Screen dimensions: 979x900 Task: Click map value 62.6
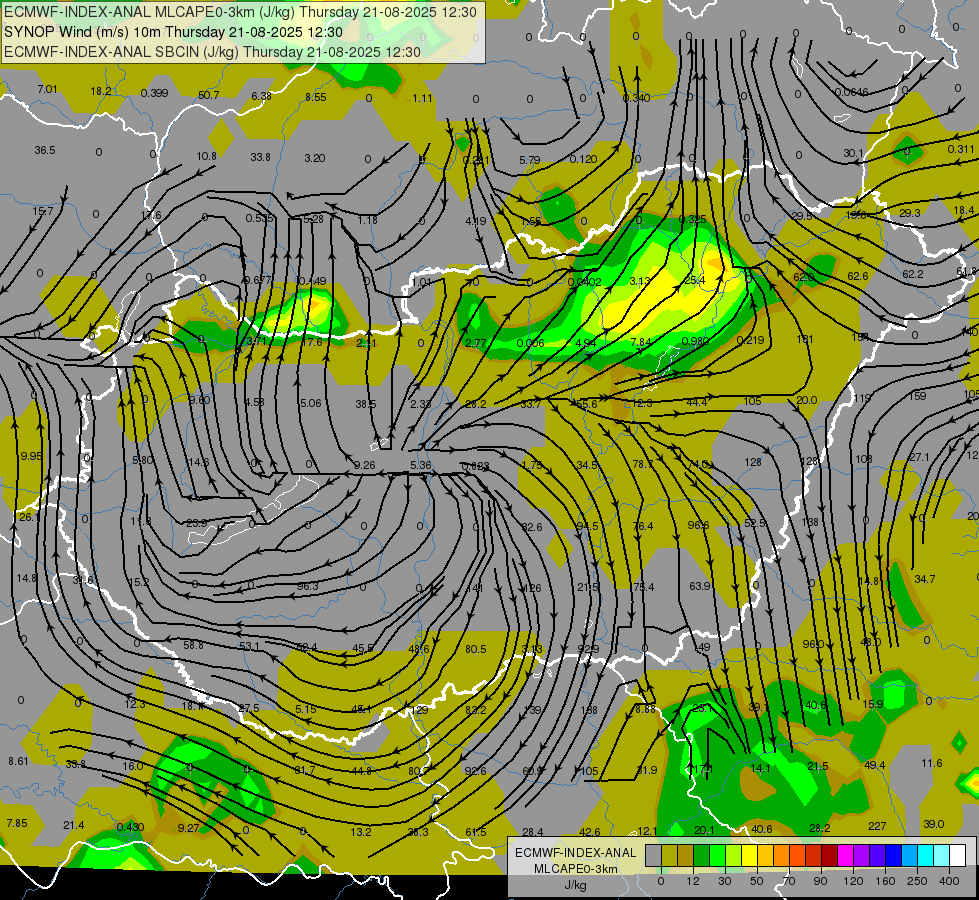pos(858,276)
